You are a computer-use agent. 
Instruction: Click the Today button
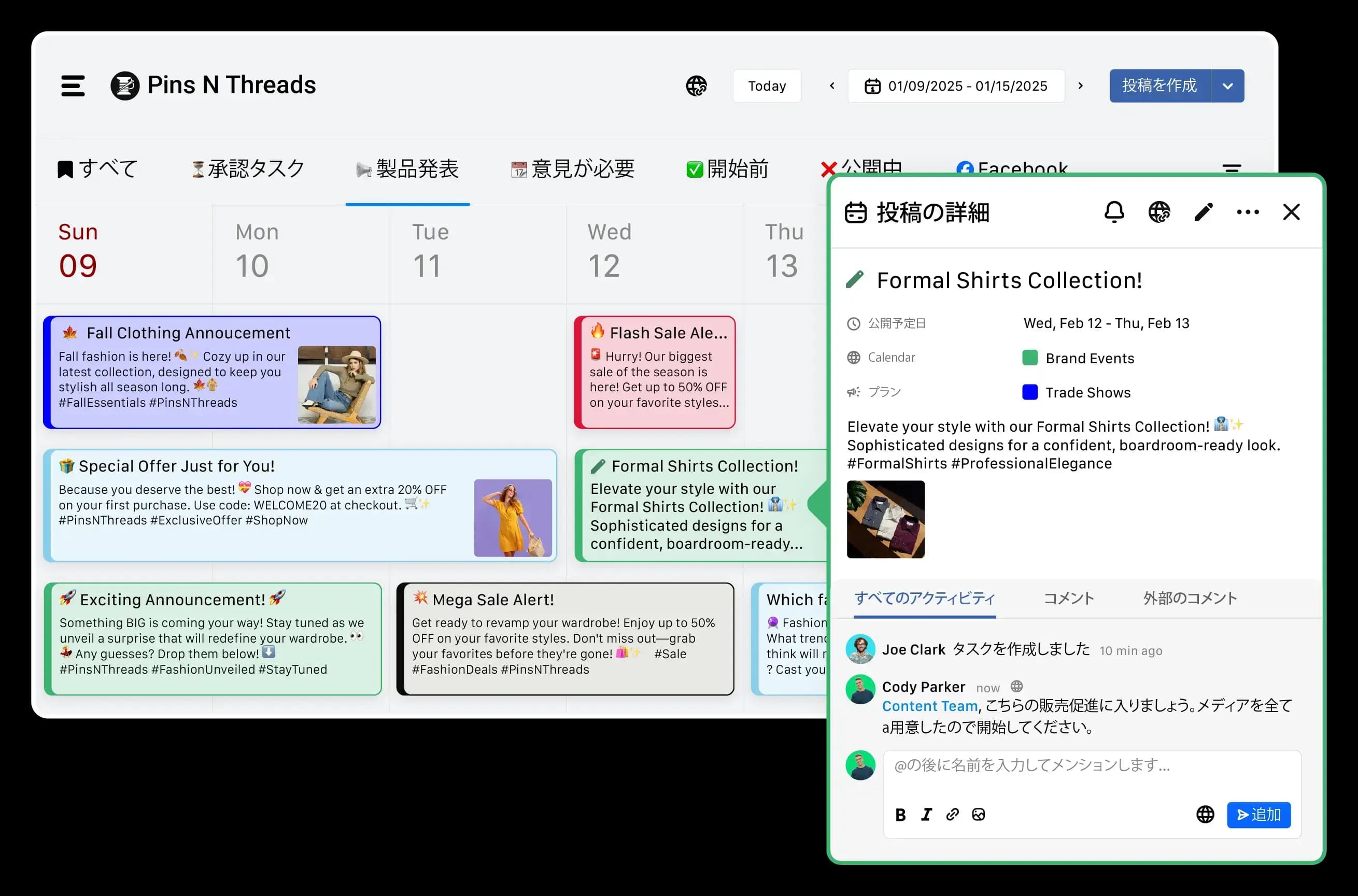pos(767,86)
